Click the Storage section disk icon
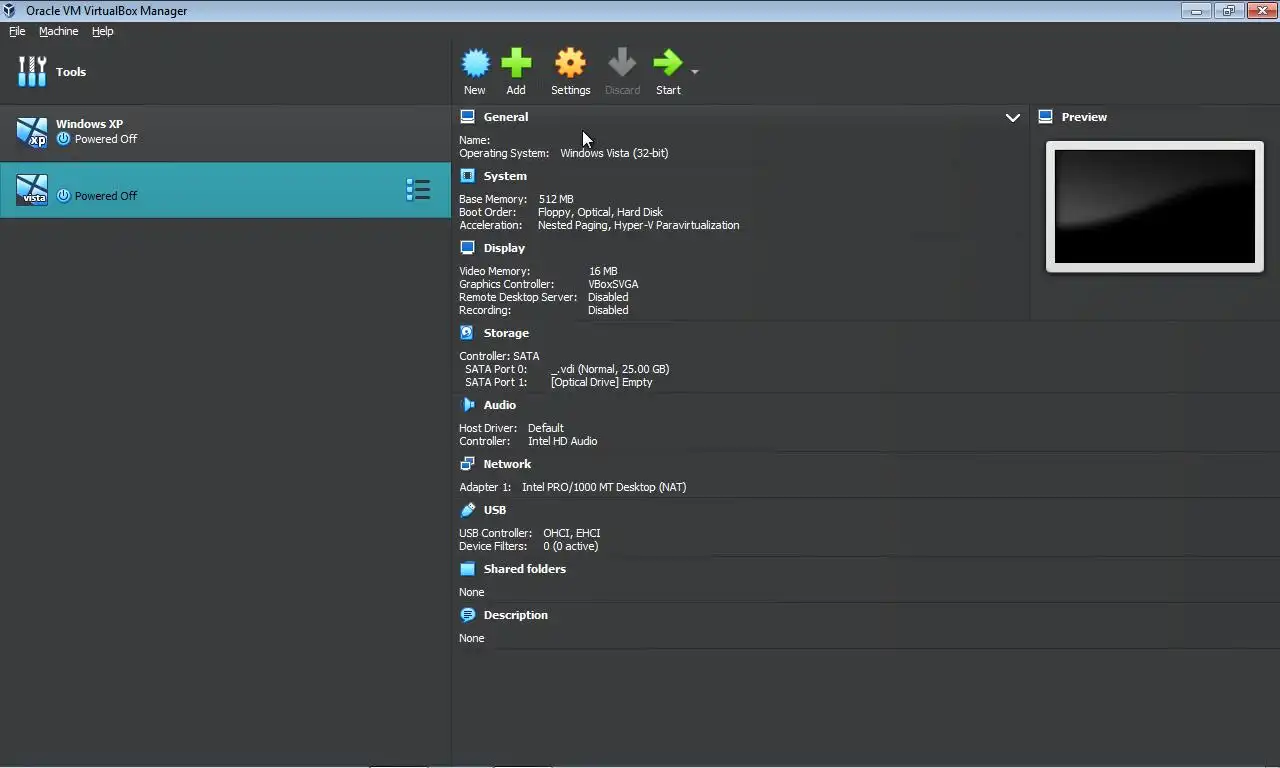 pos(467,332)
